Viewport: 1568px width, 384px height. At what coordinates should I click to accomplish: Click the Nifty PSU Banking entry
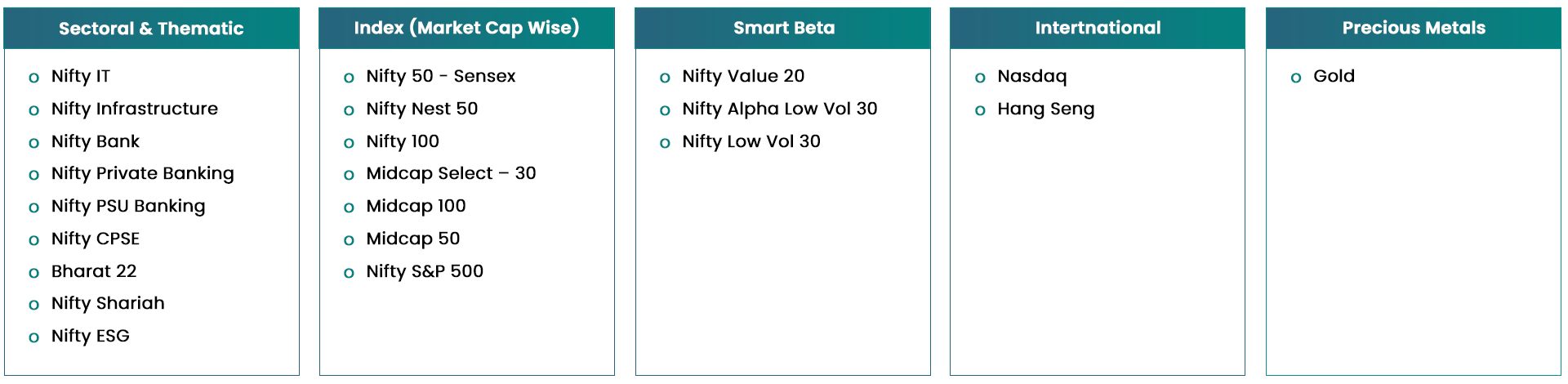click(x=128, y=206)
